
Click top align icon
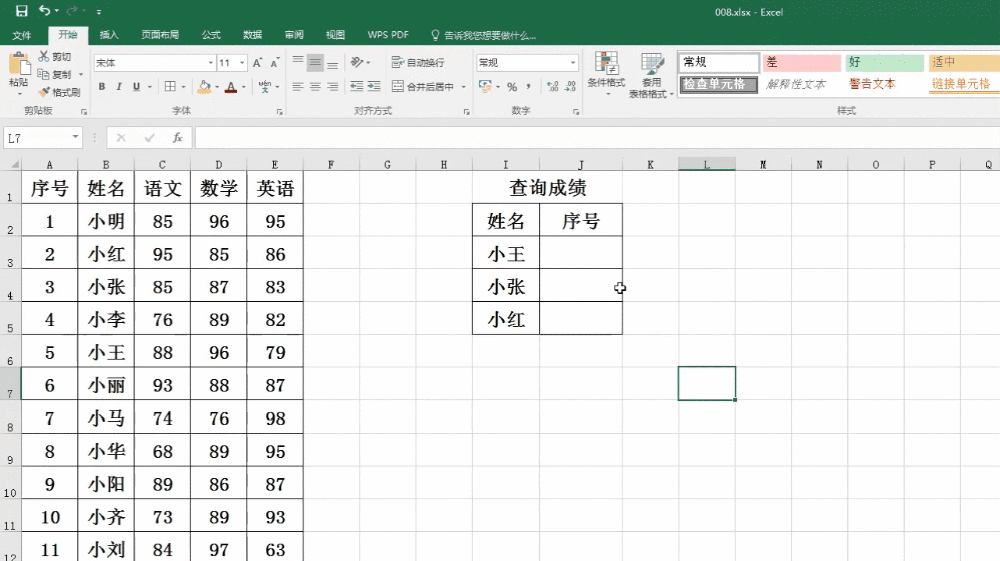[297, 62]
